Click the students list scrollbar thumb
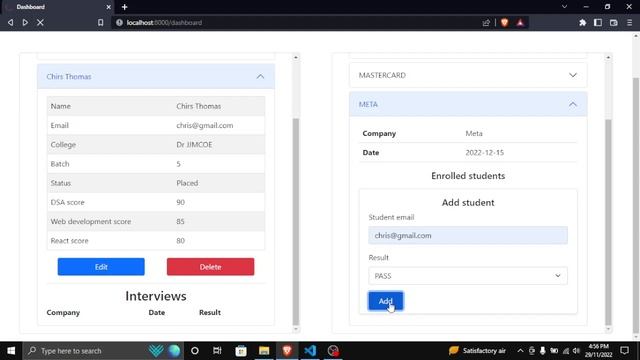 point(296,222)
